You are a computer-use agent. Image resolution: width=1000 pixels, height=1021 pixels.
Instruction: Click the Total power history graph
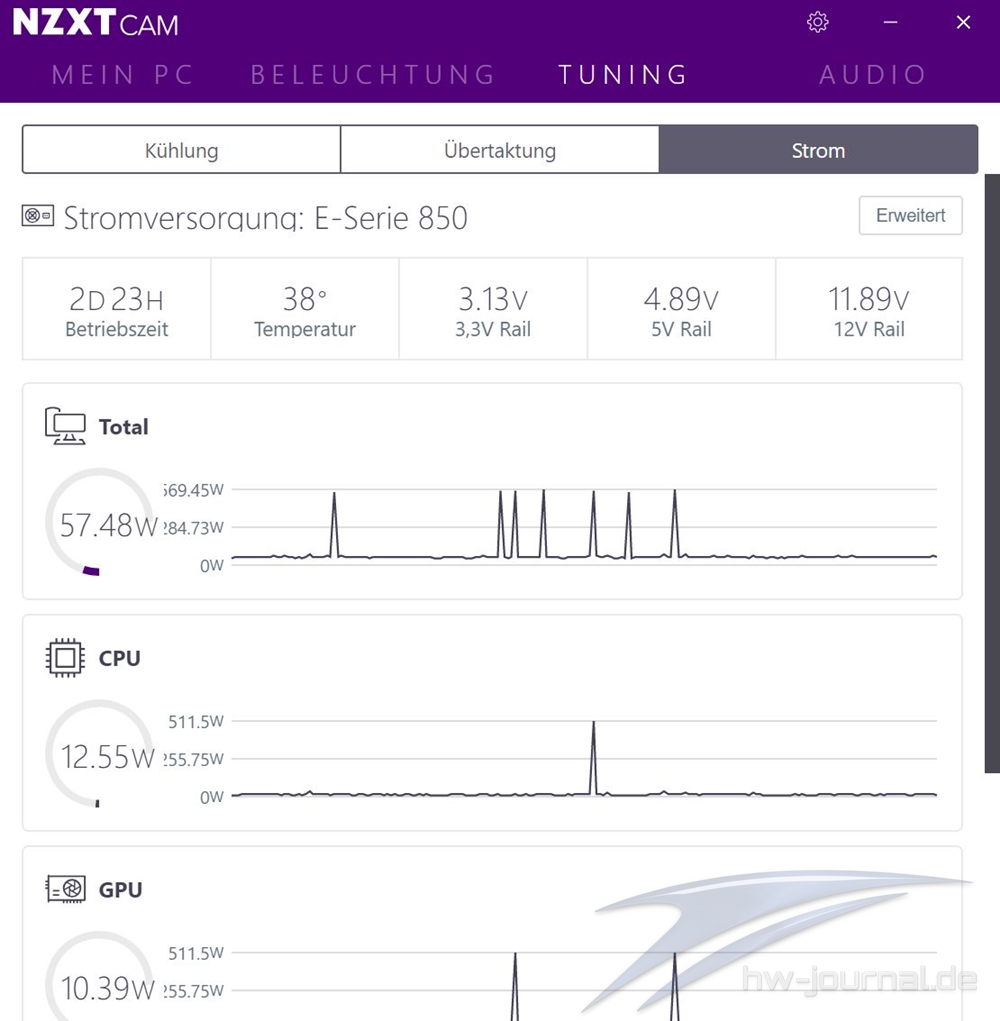point(584,526)
